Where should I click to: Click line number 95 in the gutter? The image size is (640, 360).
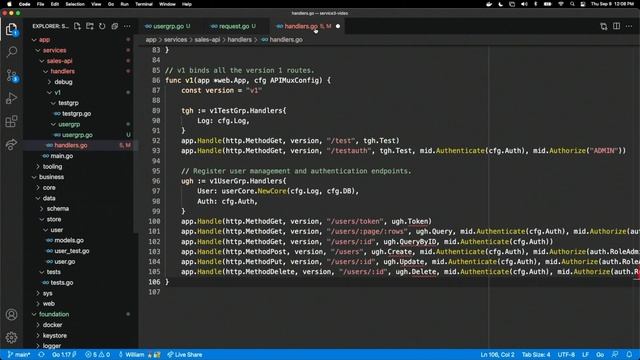click(x=156, y=171)
